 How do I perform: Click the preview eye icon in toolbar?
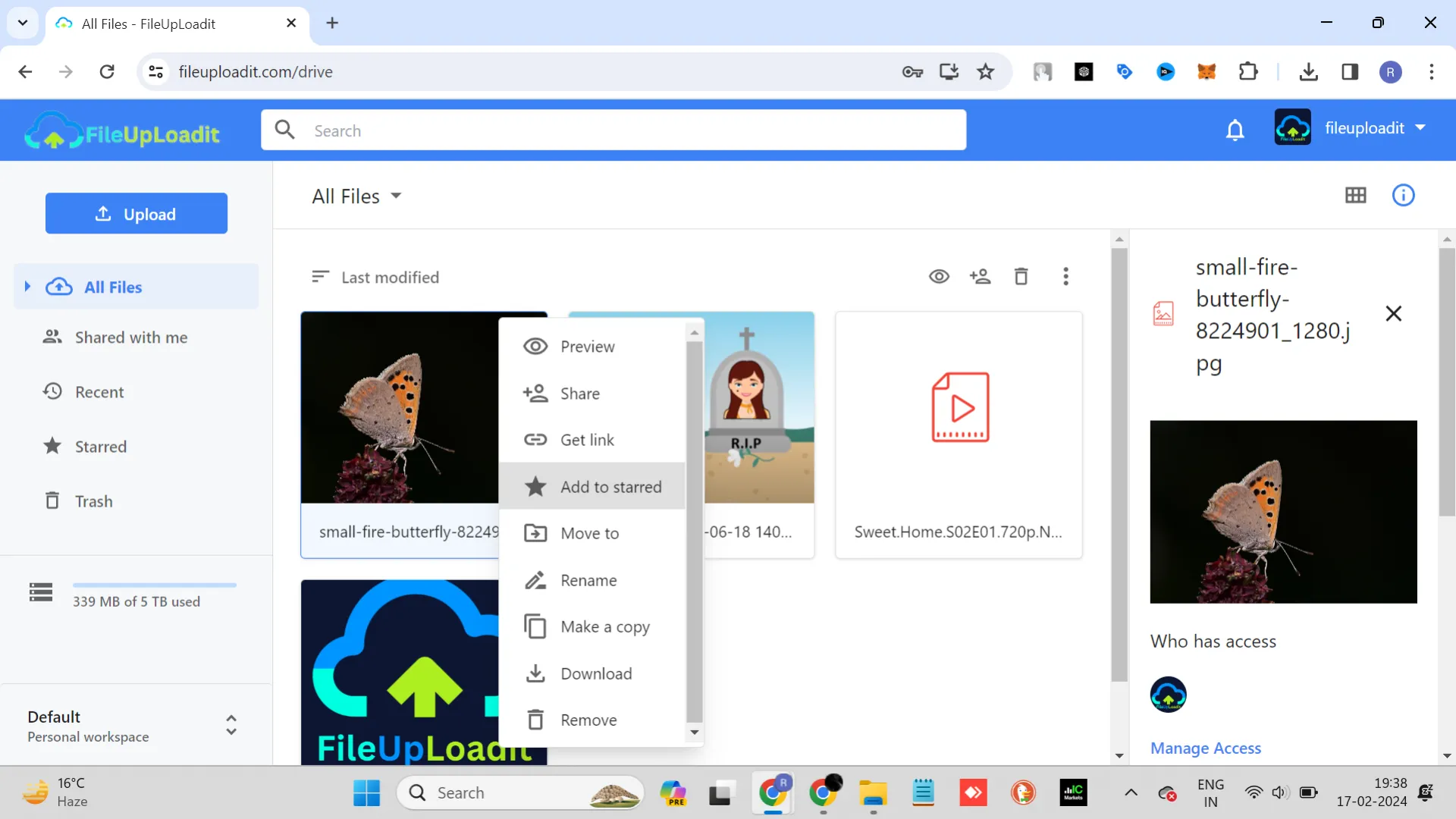point(939,277)
